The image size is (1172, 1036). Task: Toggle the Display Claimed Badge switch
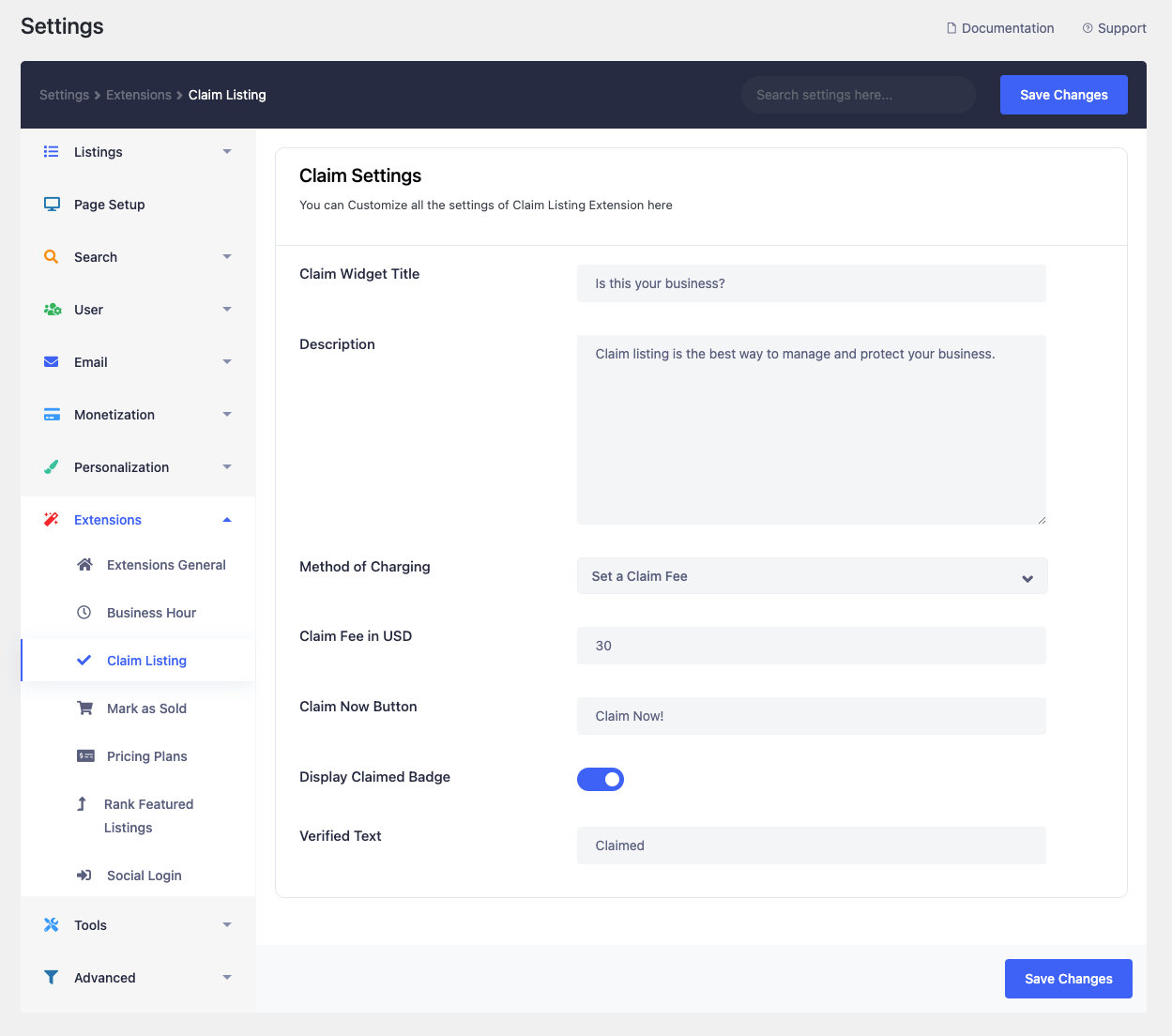[601, 779]
